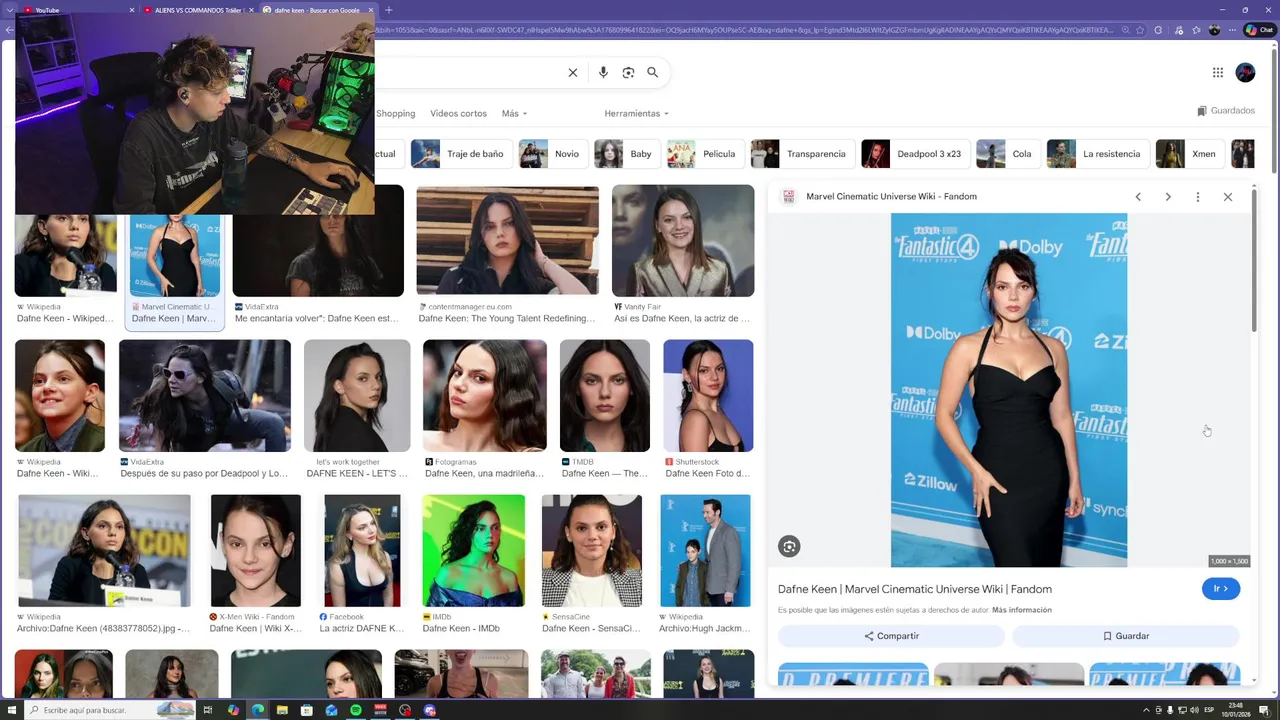Select the Película filter chip
Viewport: 1280px width, 720px height.
(x=705, y=154)
